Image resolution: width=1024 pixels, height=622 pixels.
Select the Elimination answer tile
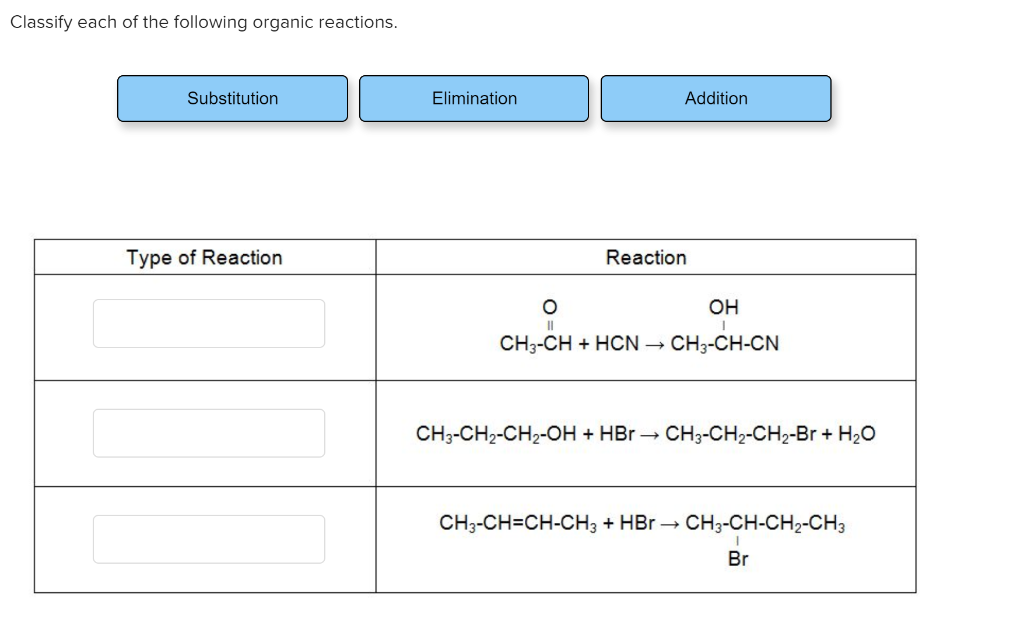(474, 99)
